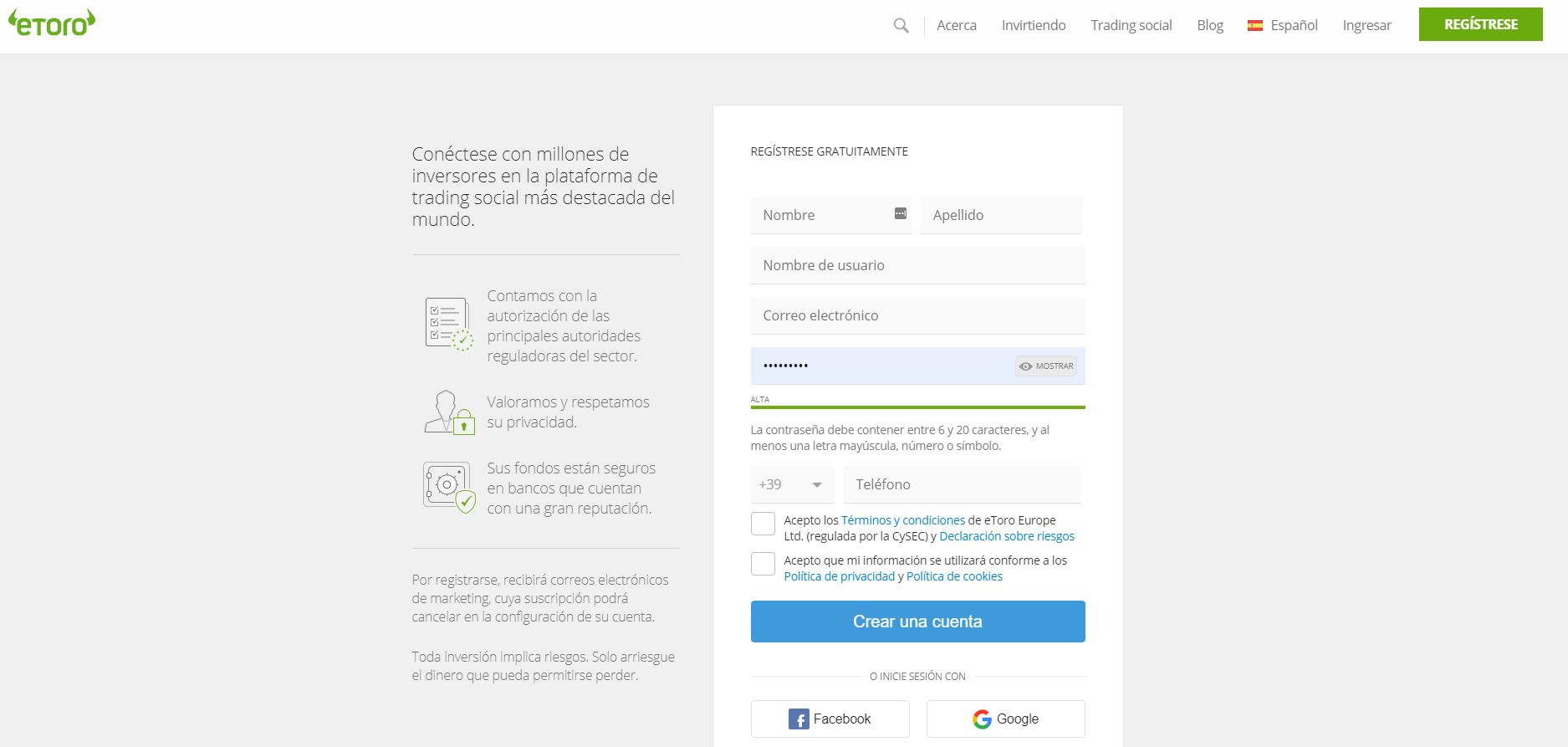Click Ingresar to log in
Viewport: 1568px width, 747px height.
pyautogui.click(x=1367, y=26)
